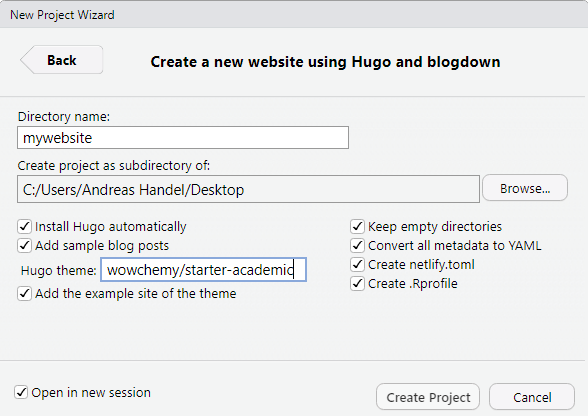Toggle Create netlify.toml option
Image resolution: width=588 pixels, height=416 pixels.
click(357, 265)
